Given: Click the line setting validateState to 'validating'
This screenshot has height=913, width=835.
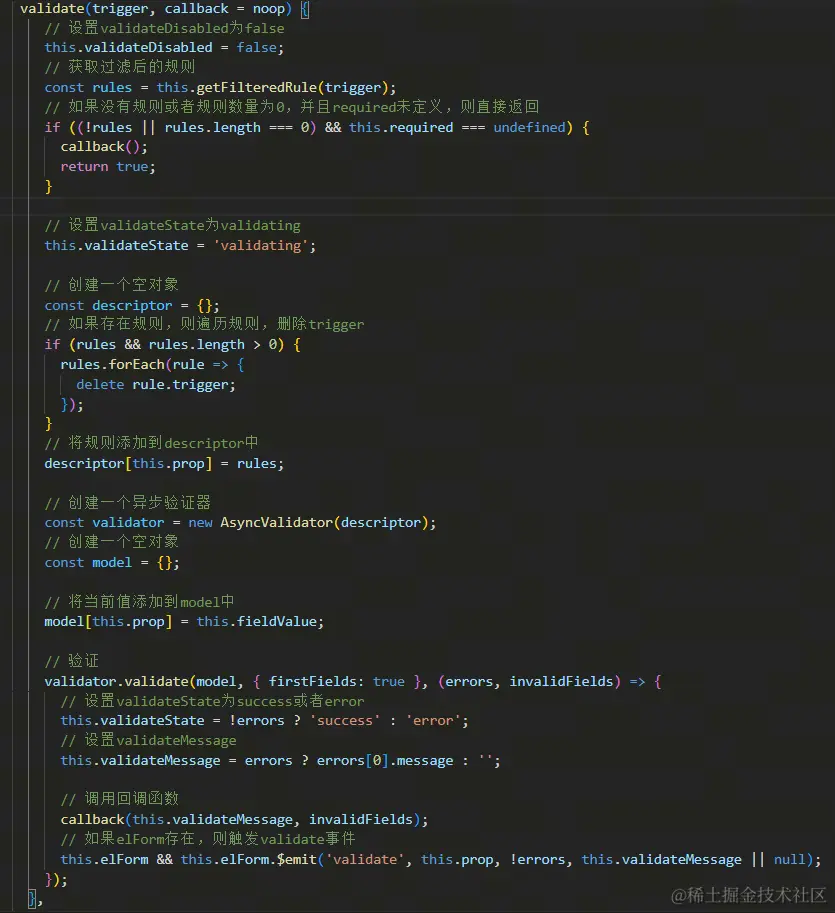Looking at the screenshot, I should tap(180, 246).
